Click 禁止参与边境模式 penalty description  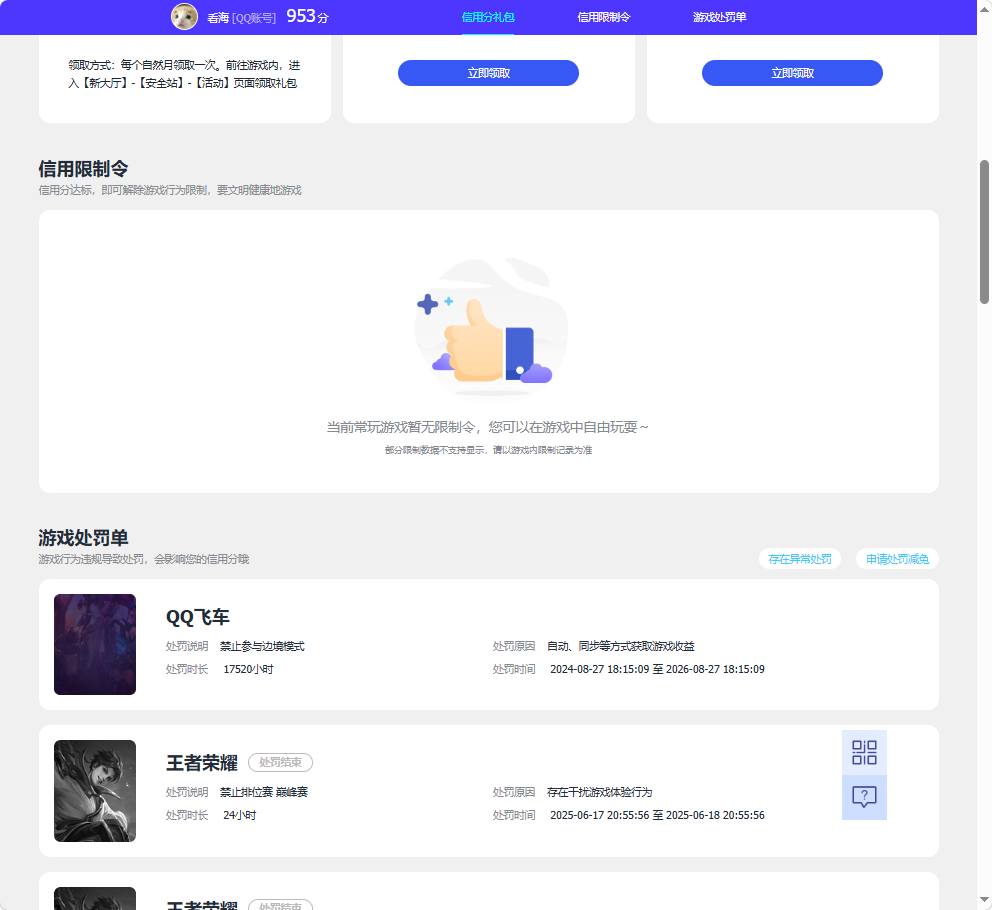click(x=262, y=646)
